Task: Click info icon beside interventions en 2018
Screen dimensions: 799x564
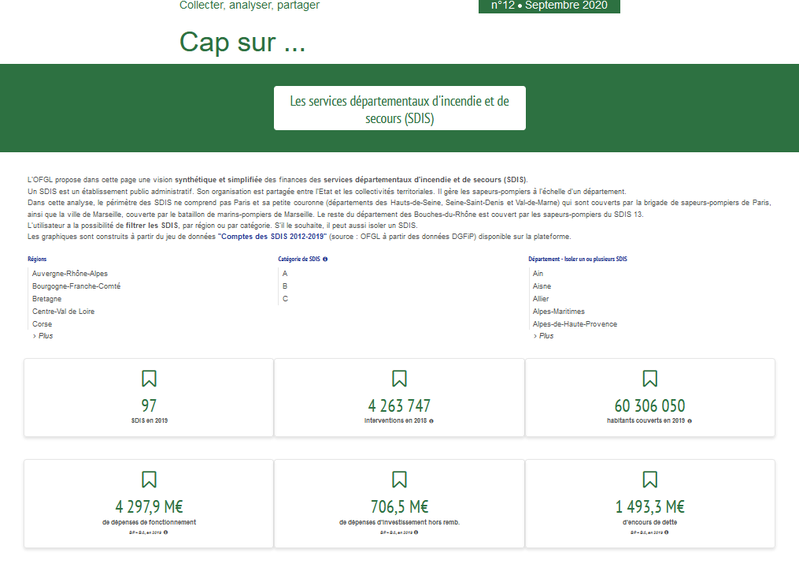Action: pos(432,421)
